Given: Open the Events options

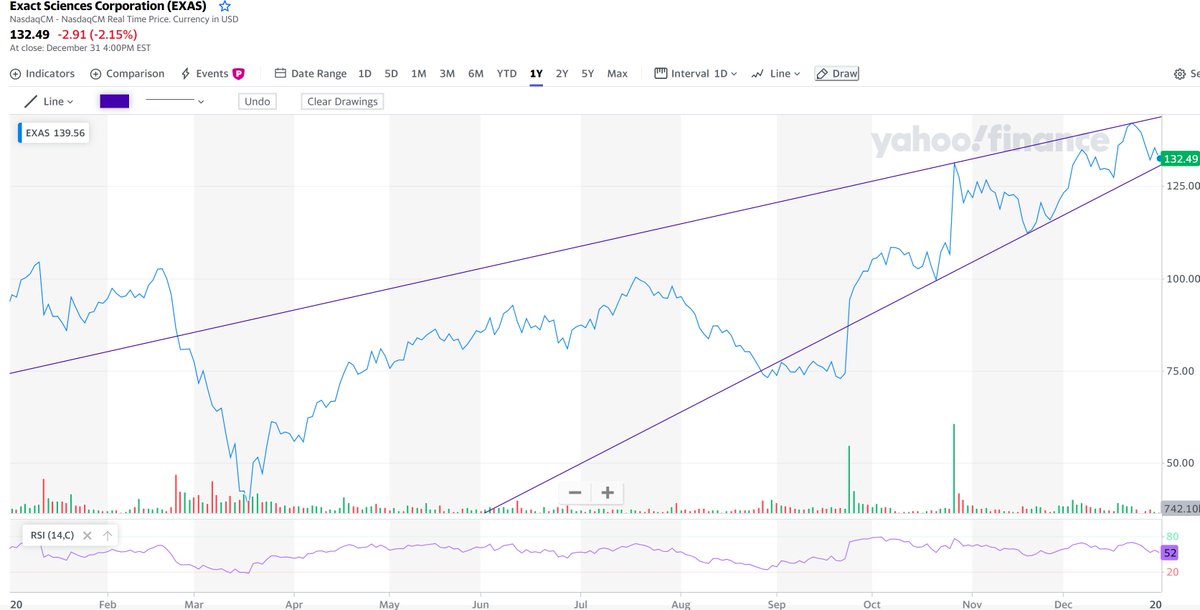Looking at the screenshot, I should tap(204, 74).
